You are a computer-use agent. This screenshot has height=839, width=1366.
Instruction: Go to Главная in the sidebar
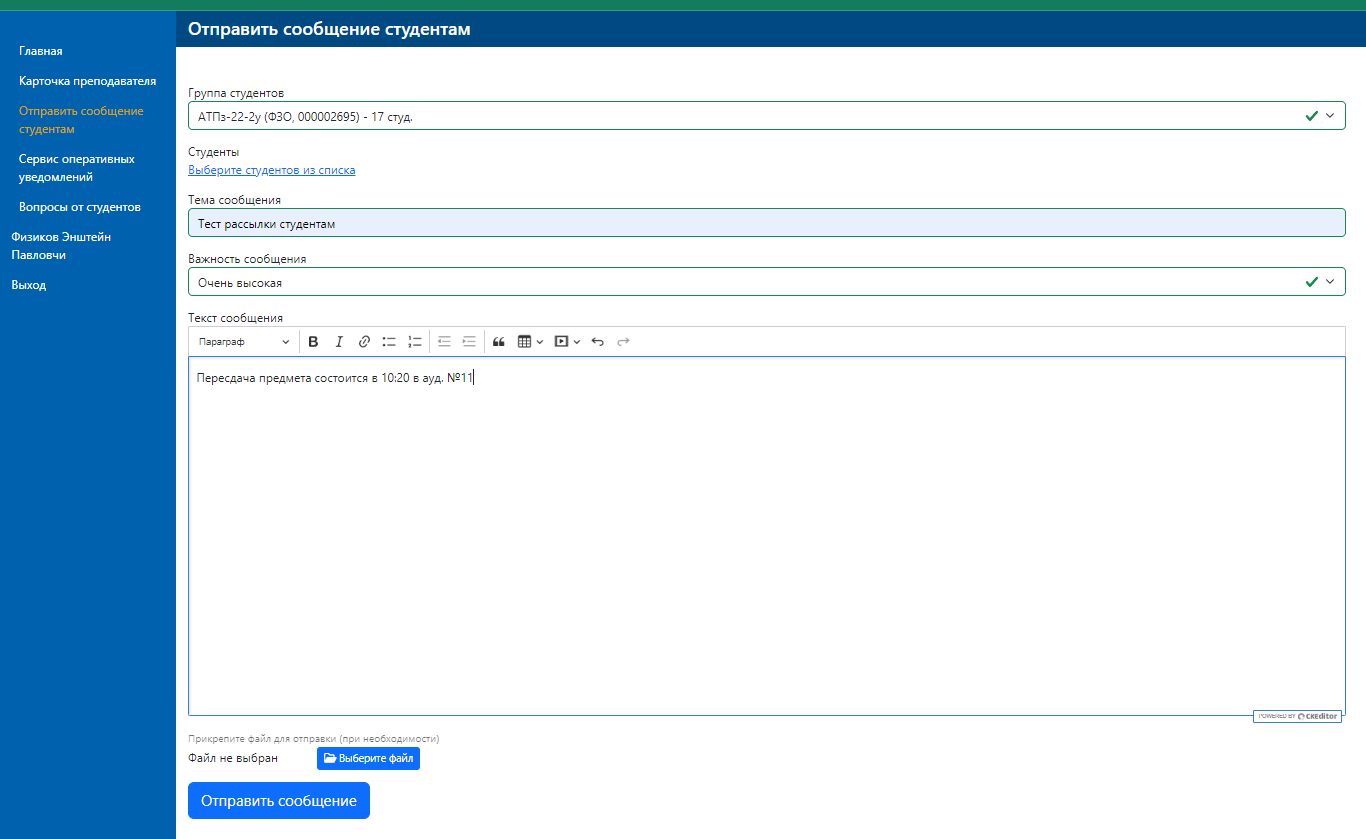pos(41,51)
